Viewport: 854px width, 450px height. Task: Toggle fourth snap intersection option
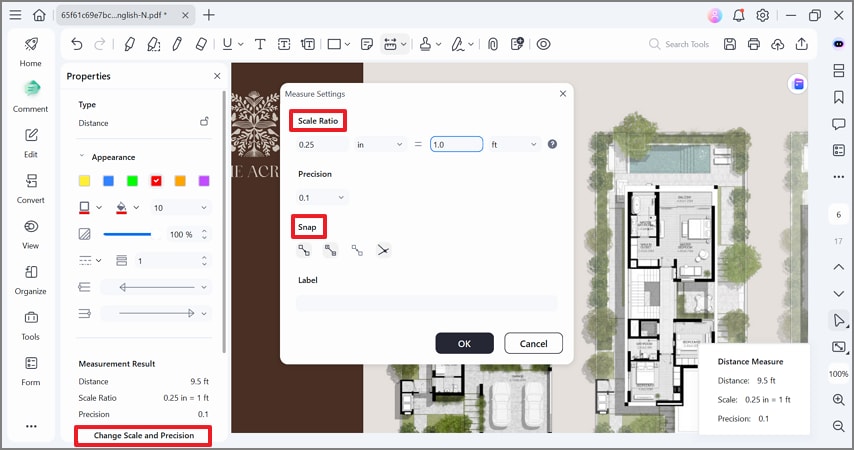(383, 250)
